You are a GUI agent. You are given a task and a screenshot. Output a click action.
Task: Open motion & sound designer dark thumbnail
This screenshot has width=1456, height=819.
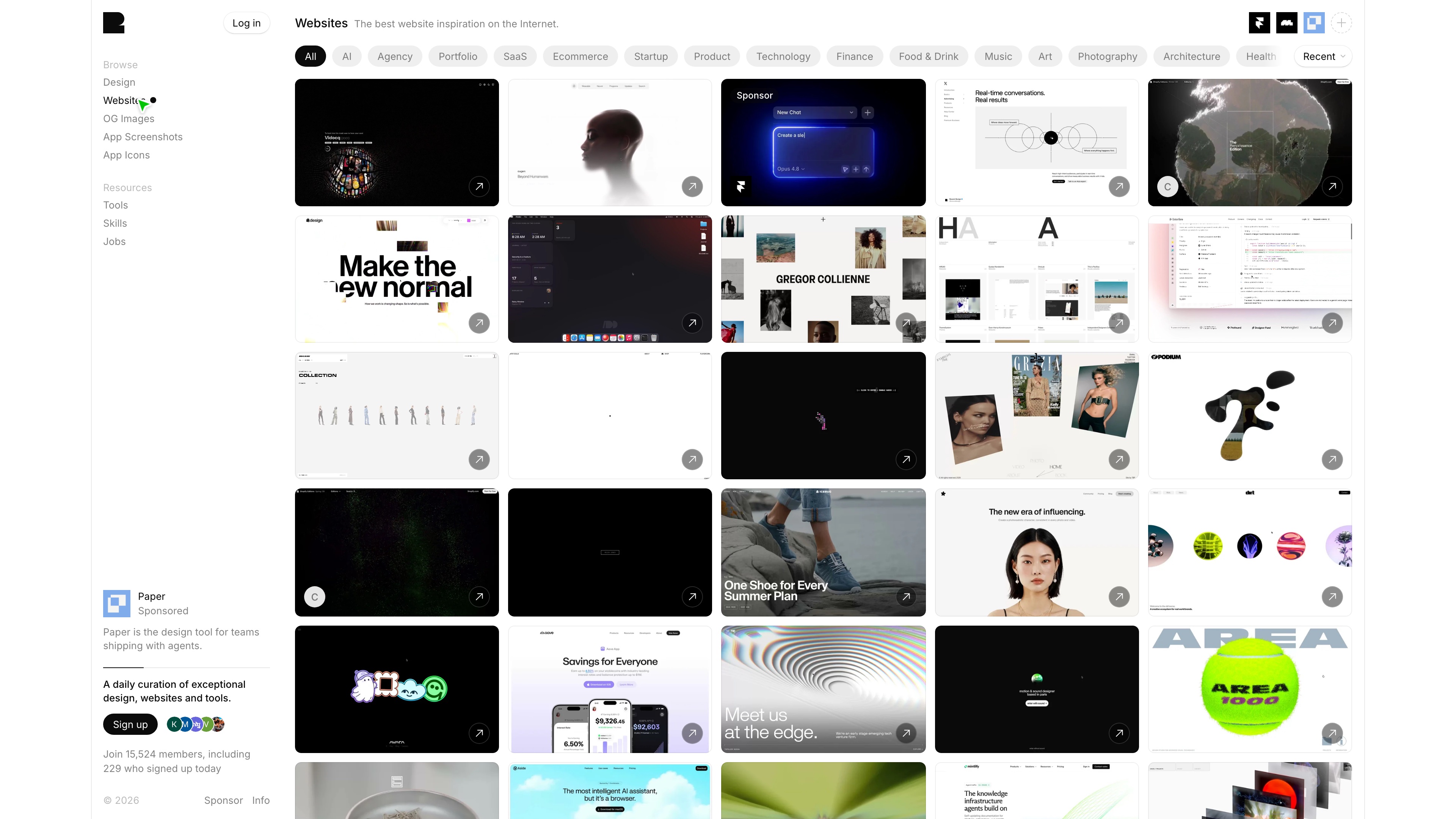1037,689
